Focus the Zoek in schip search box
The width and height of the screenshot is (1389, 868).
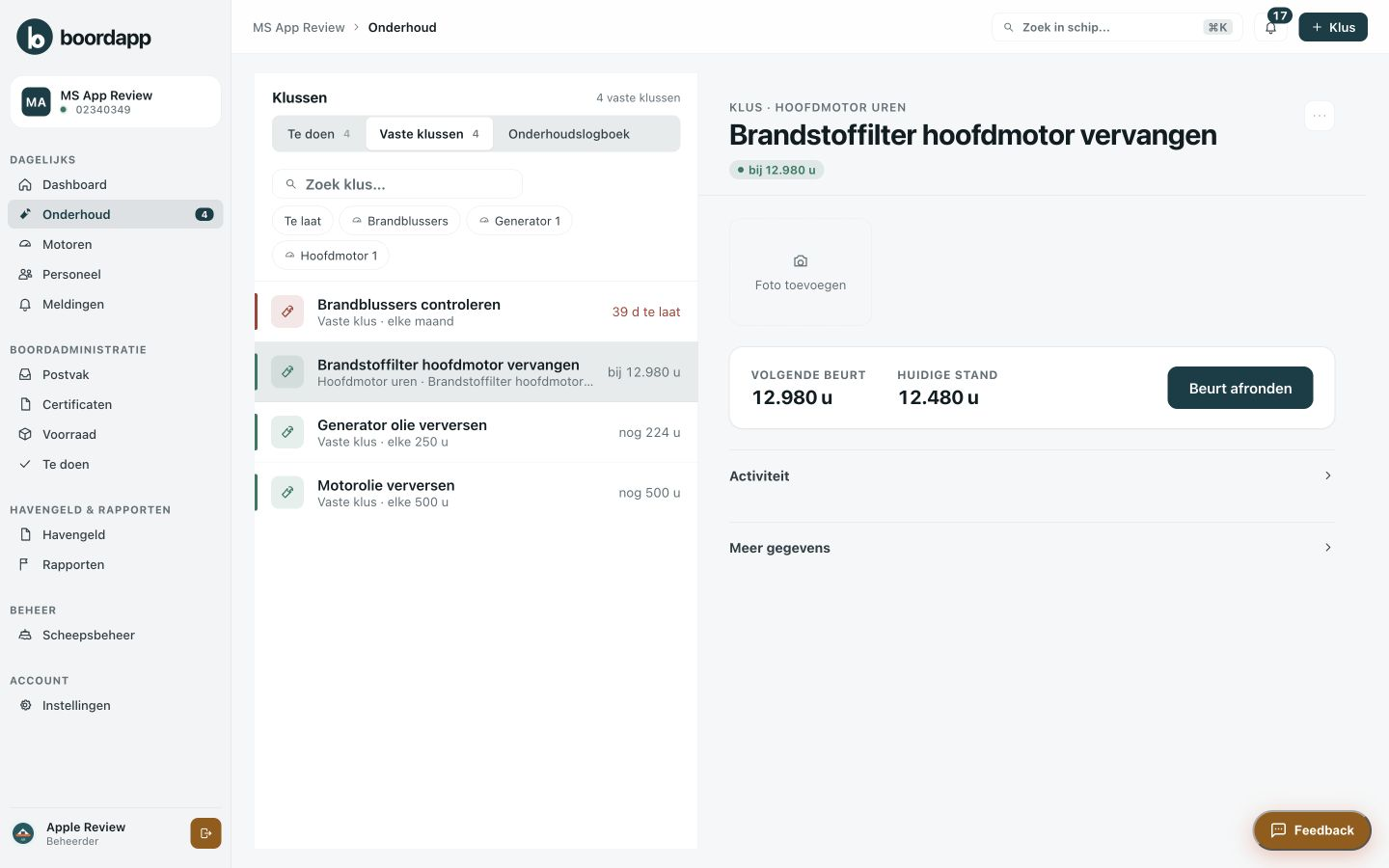[1117, 27]
